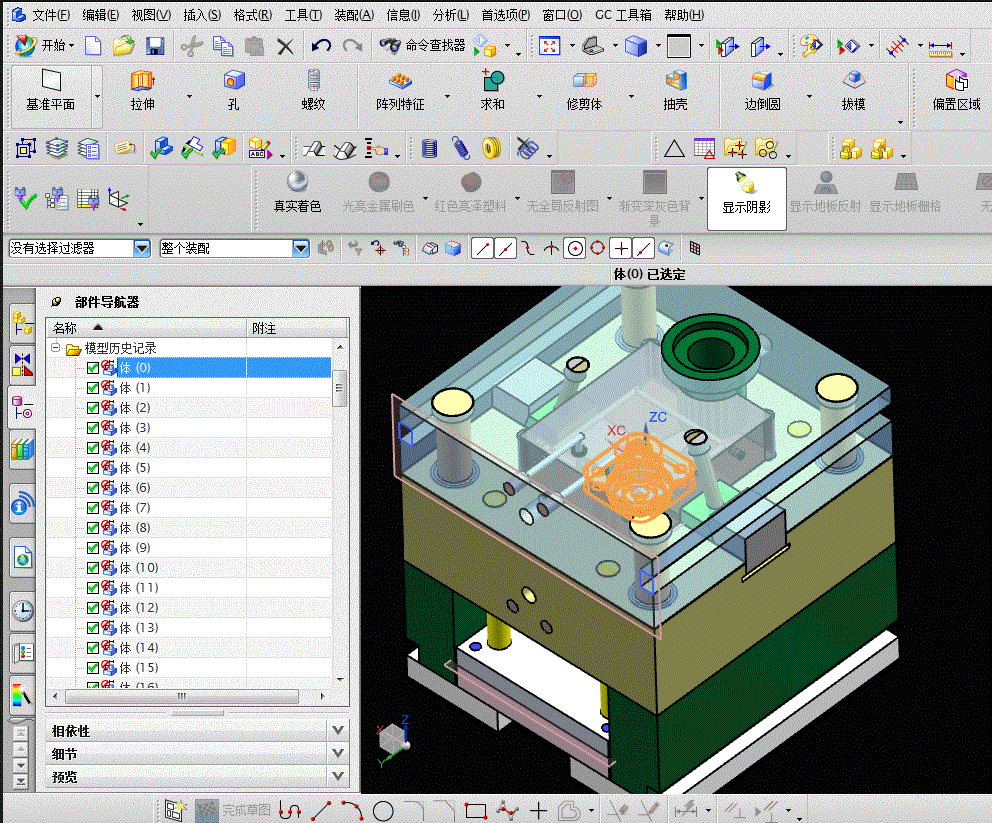Screen dimensions: 992x823
Task: Select the Offset Region (偏置区域) tool
Action: click(x=956, y=90)
